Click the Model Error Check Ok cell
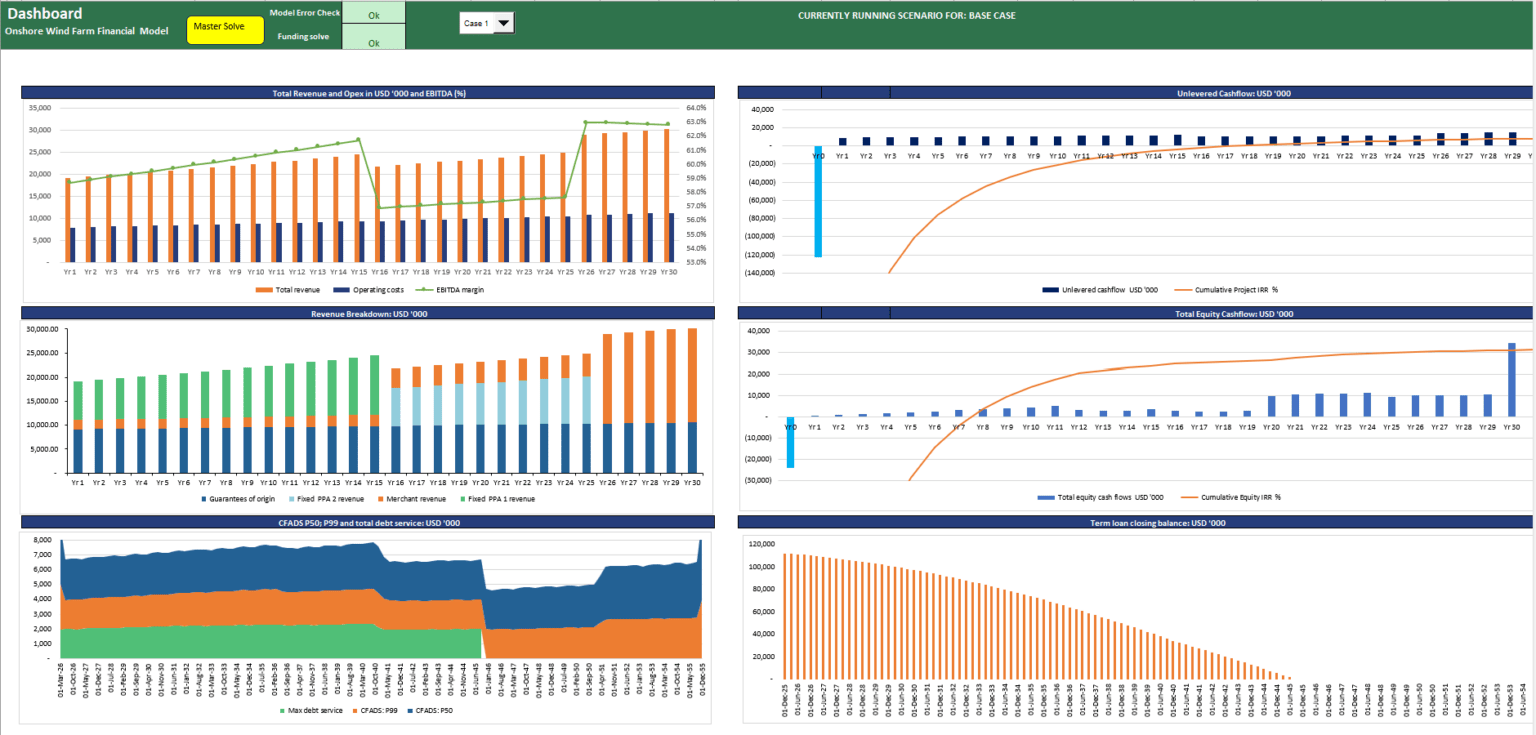 coord(372,14)
